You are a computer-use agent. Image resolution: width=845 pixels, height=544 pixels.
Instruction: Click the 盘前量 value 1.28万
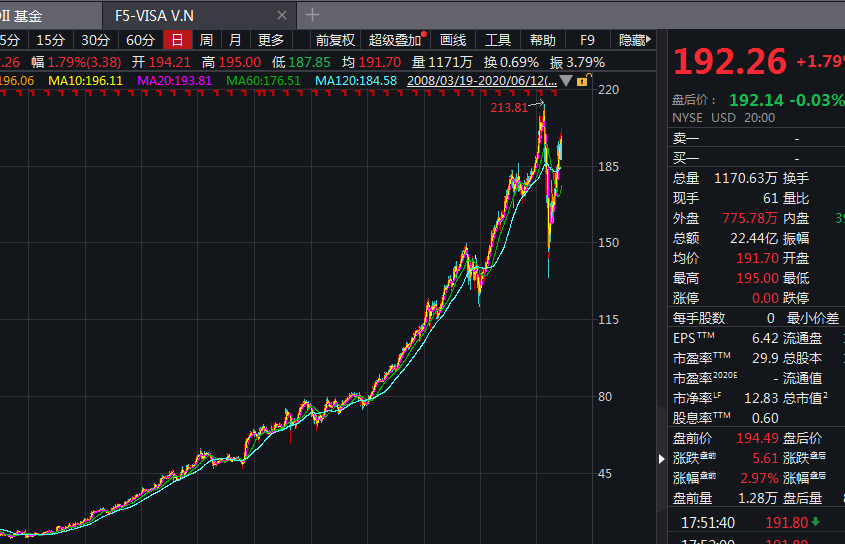point(758,498)
